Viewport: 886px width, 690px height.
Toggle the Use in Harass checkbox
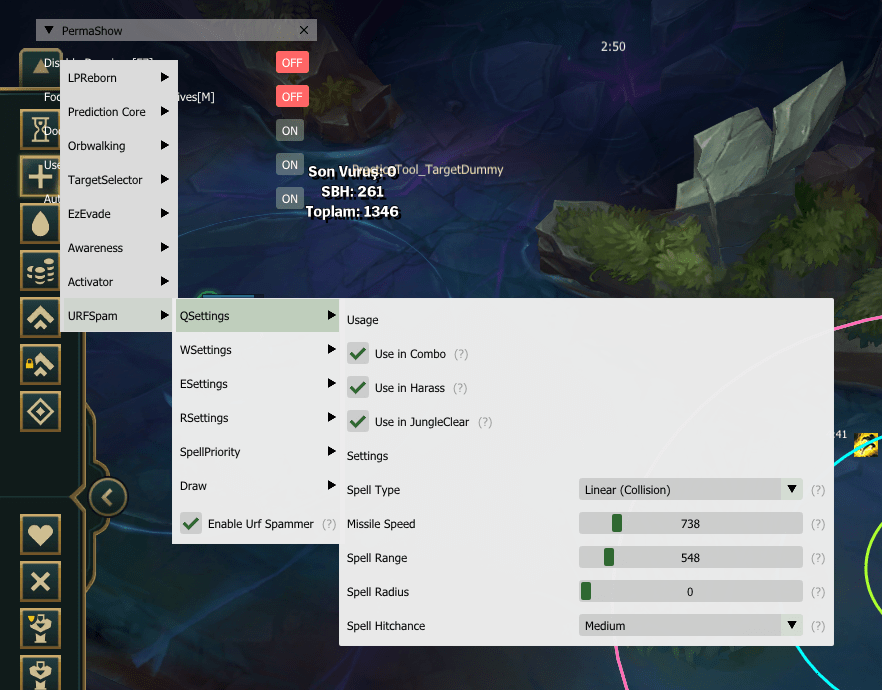tap(358, 388)
